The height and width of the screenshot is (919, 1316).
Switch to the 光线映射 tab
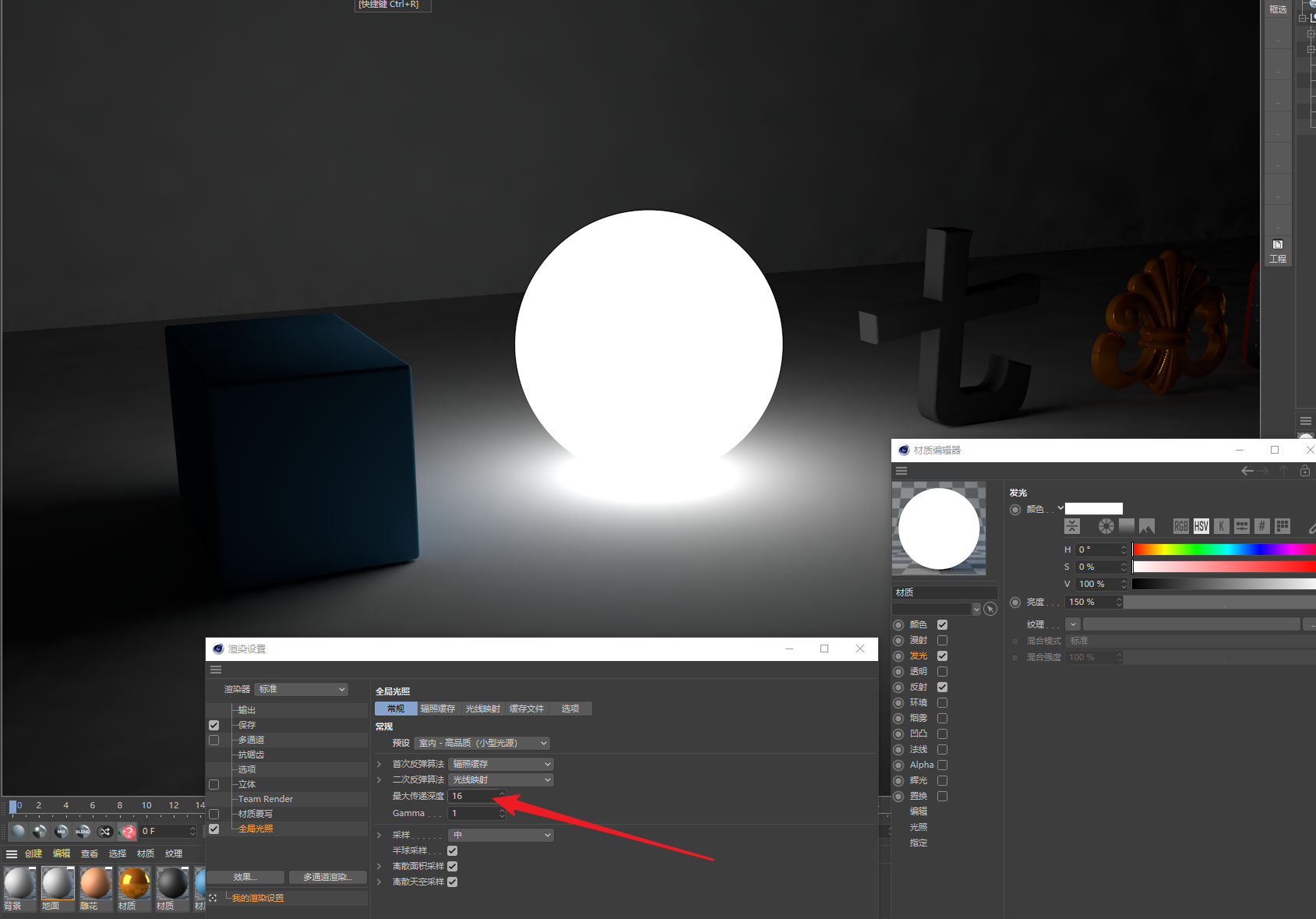pyautogui.click(x=482, y=709)
